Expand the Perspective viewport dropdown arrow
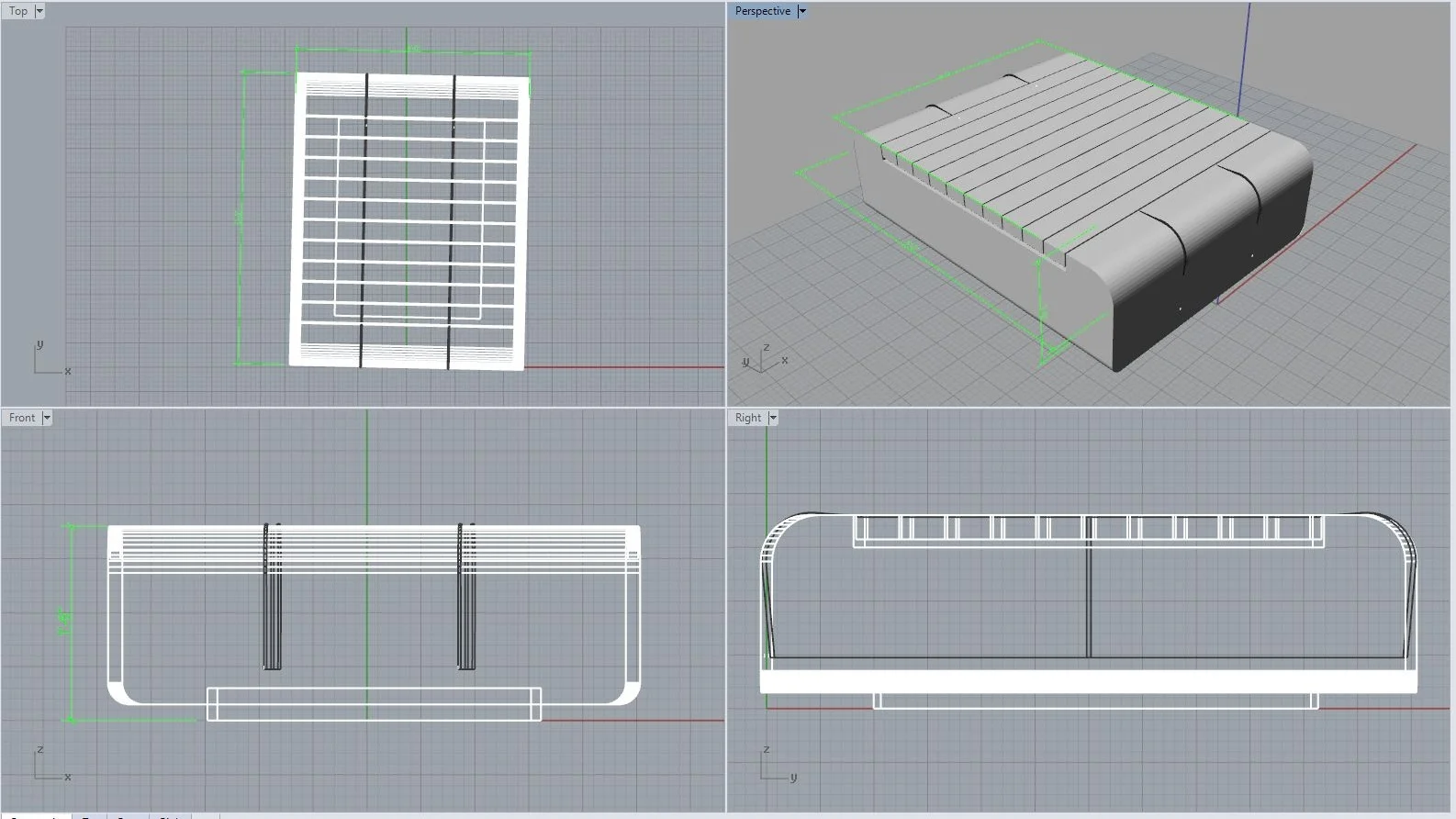This screenshot has width=1456, height=819. pos(801,11)
